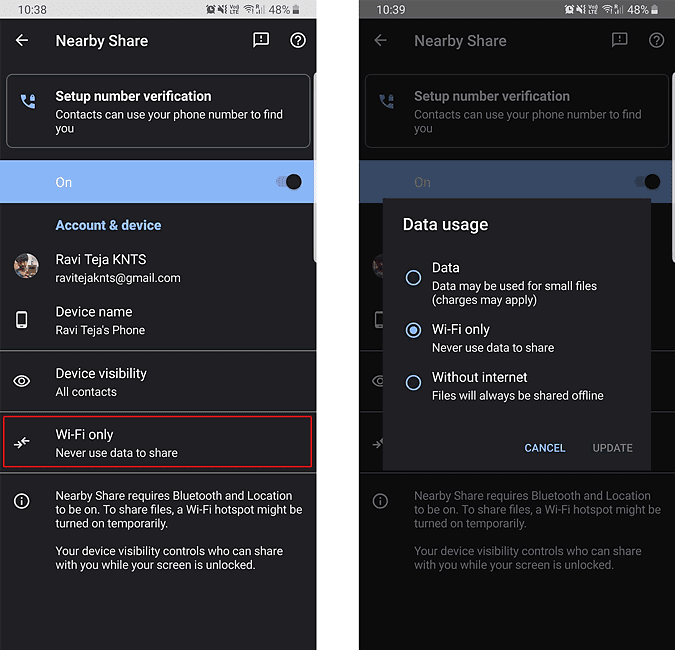
Task: Click the info icon beside Bluetooth notice
Action: (x=22, y=501)
